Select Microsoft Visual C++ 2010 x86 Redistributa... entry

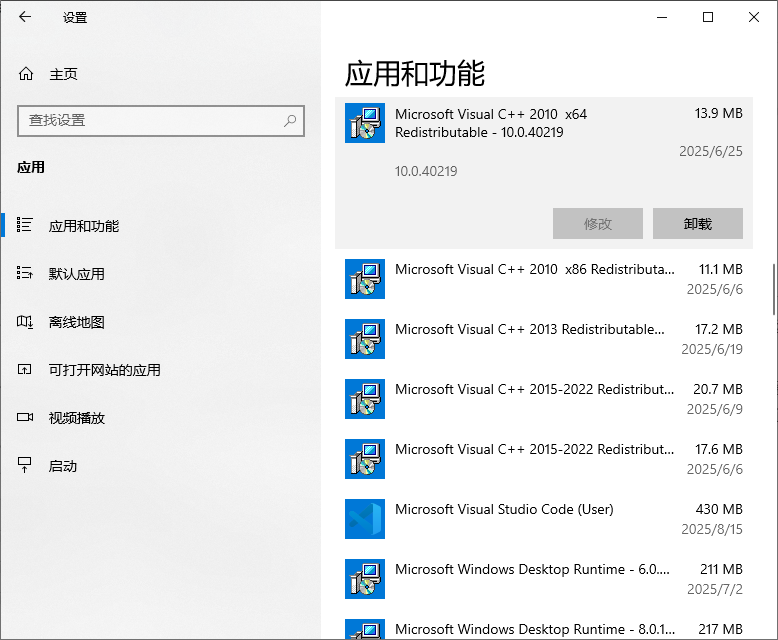pyautogui.click(x=544, y=279)
